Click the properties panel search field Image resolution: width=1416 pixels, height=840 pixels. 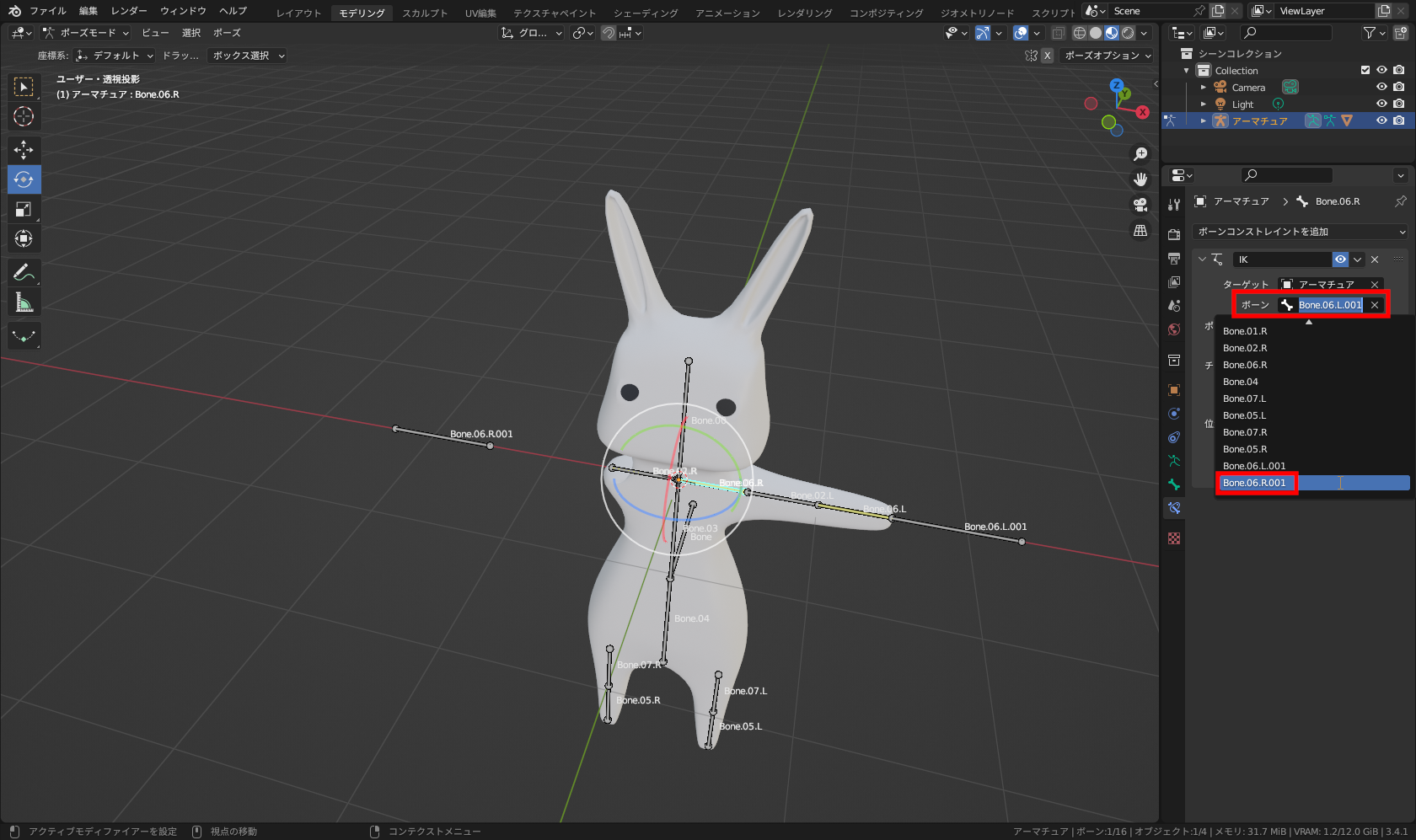[x=1286, y=175]
